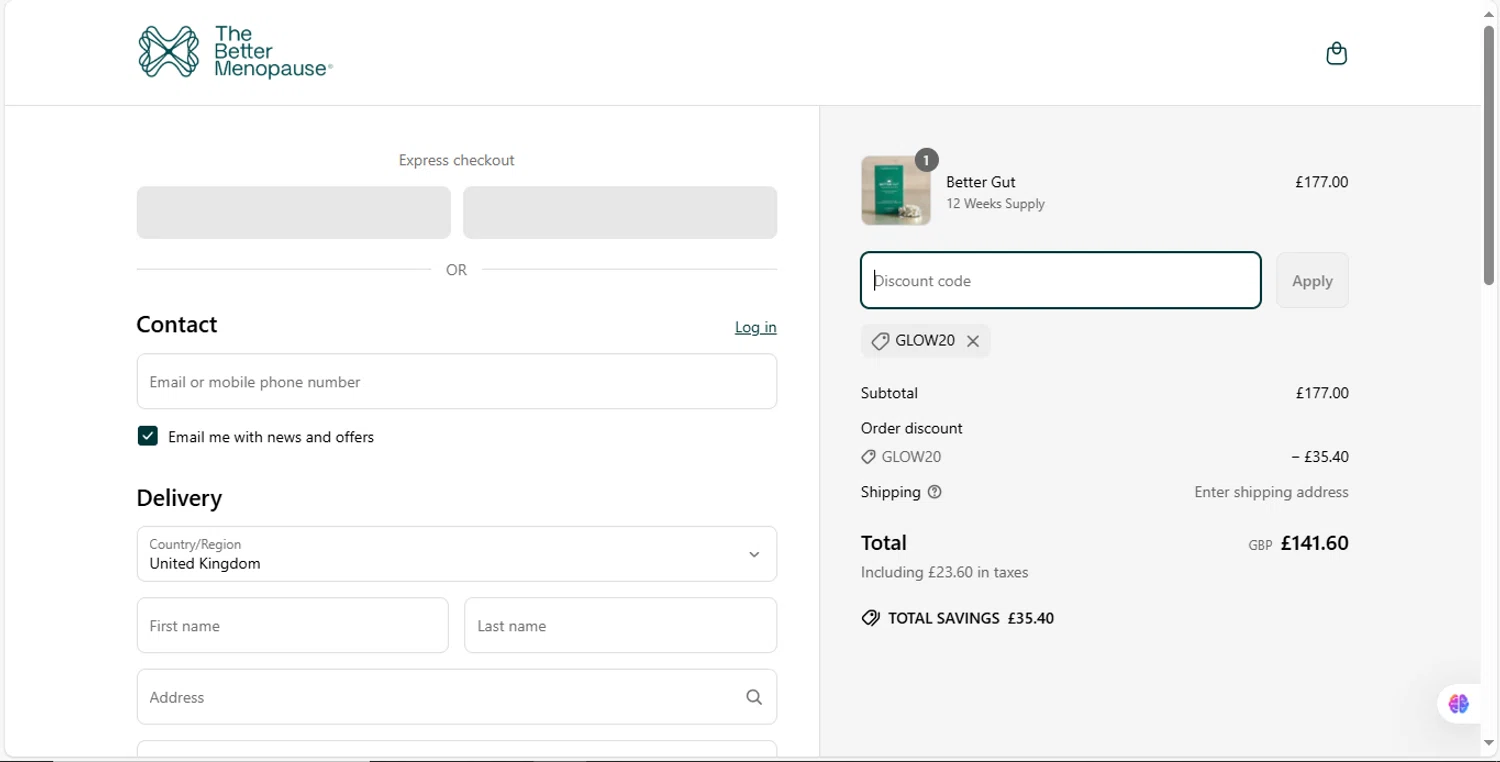
Task: Focus the Discount code input field
Action: pos(1061,281)
